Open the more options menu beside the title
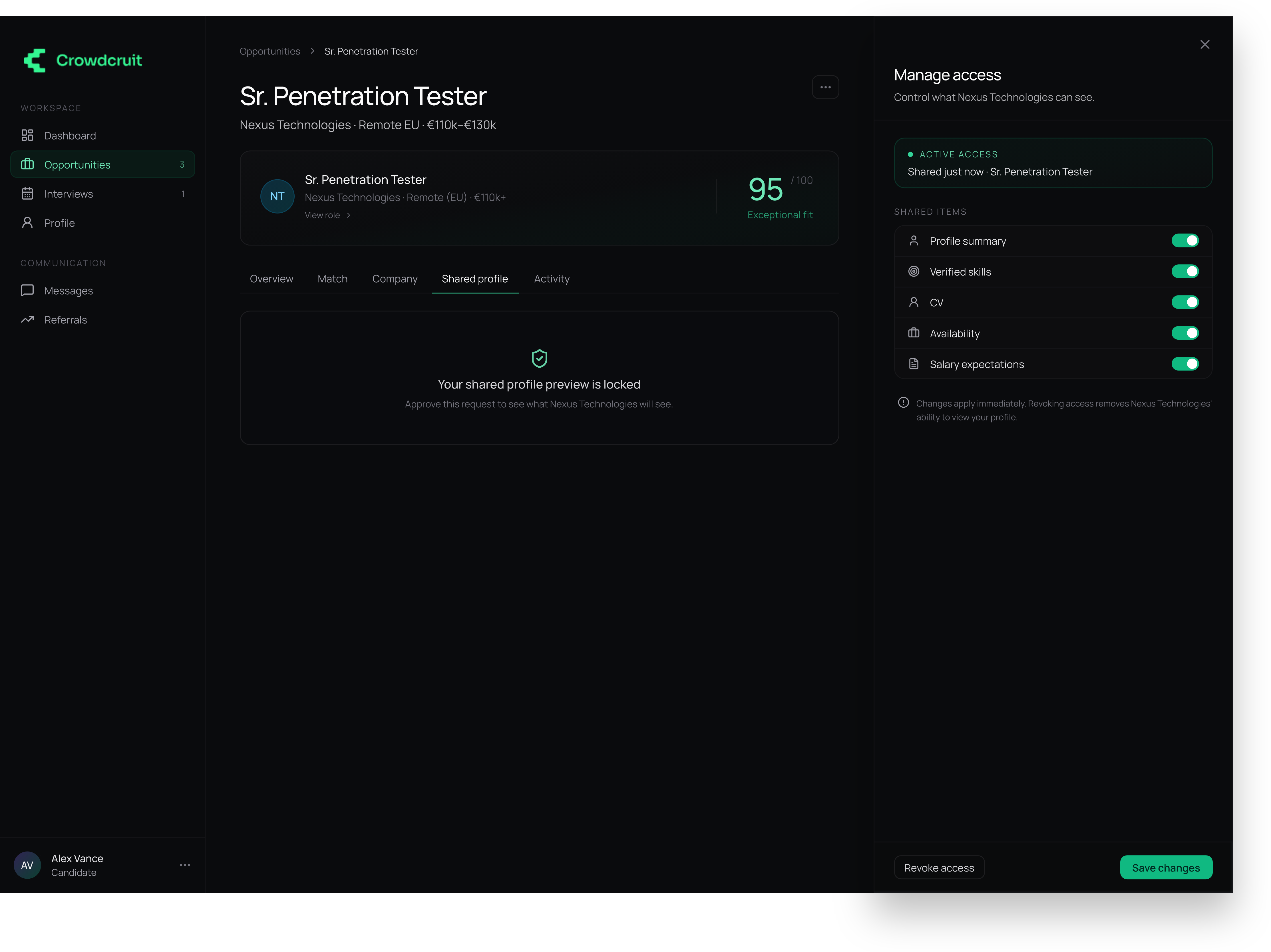Image resolution: width=1271 pixels, height=952 pixels. 825,87
